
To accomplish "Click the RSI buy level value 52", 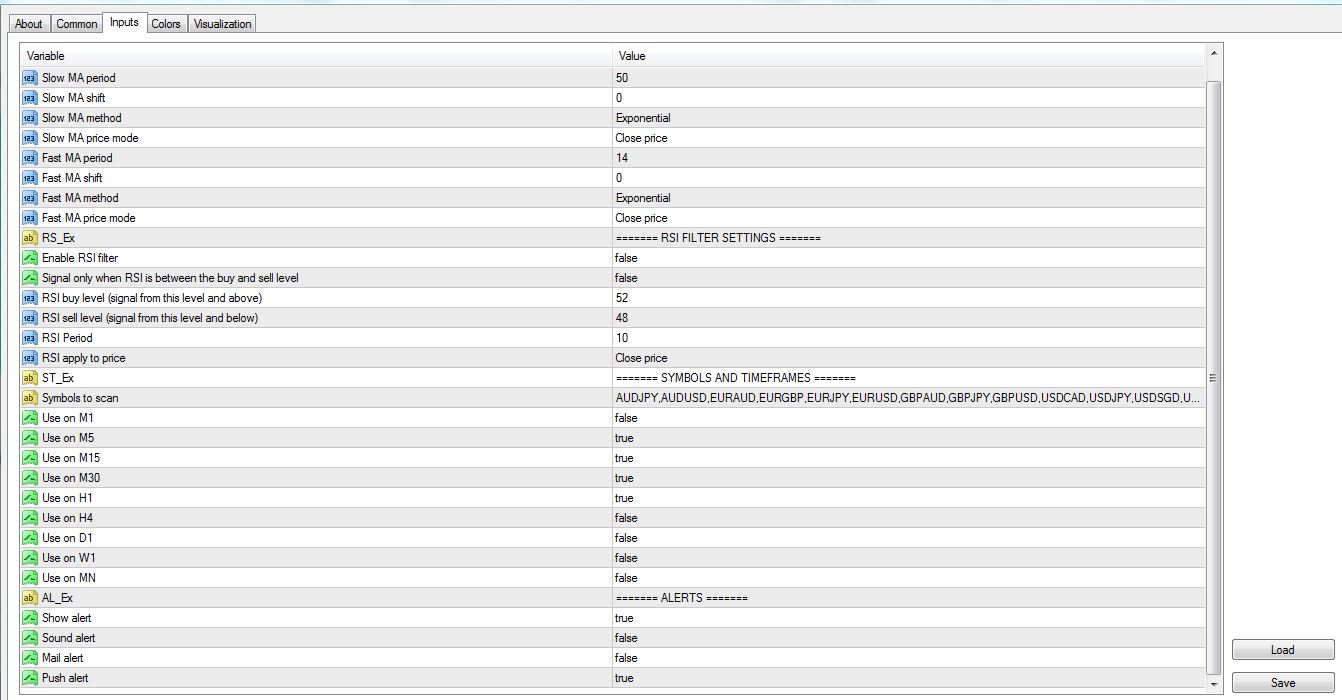I will pos(909,298).
